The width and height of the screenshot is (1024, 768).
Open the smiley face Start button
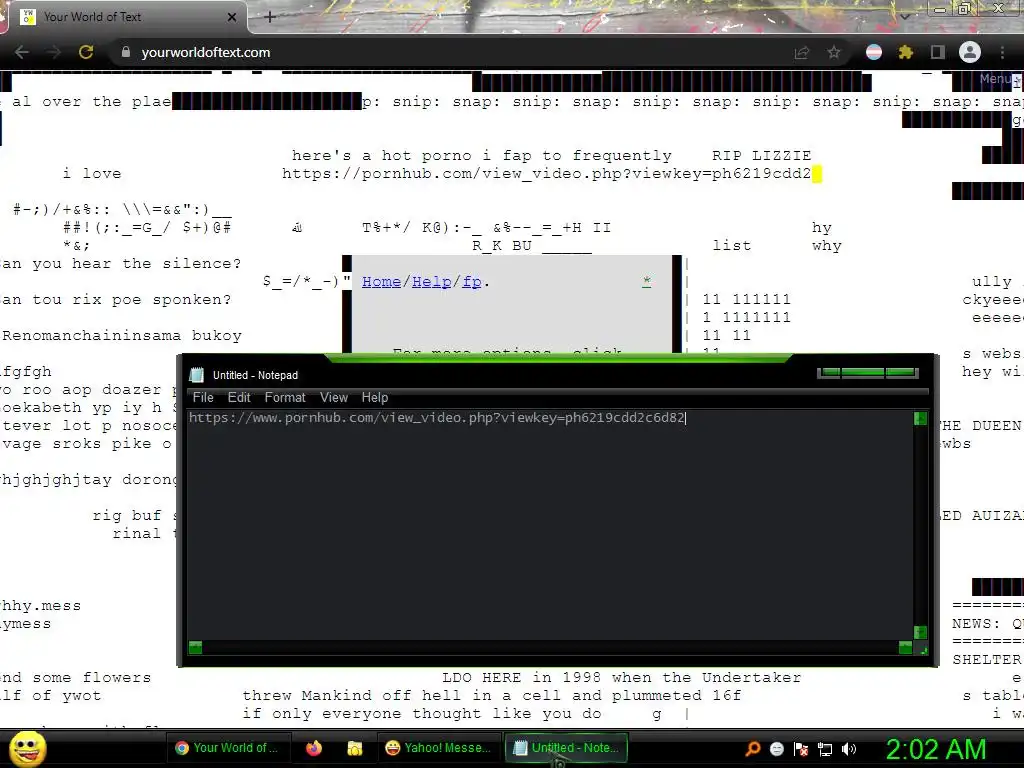click(x=27, y=748)
